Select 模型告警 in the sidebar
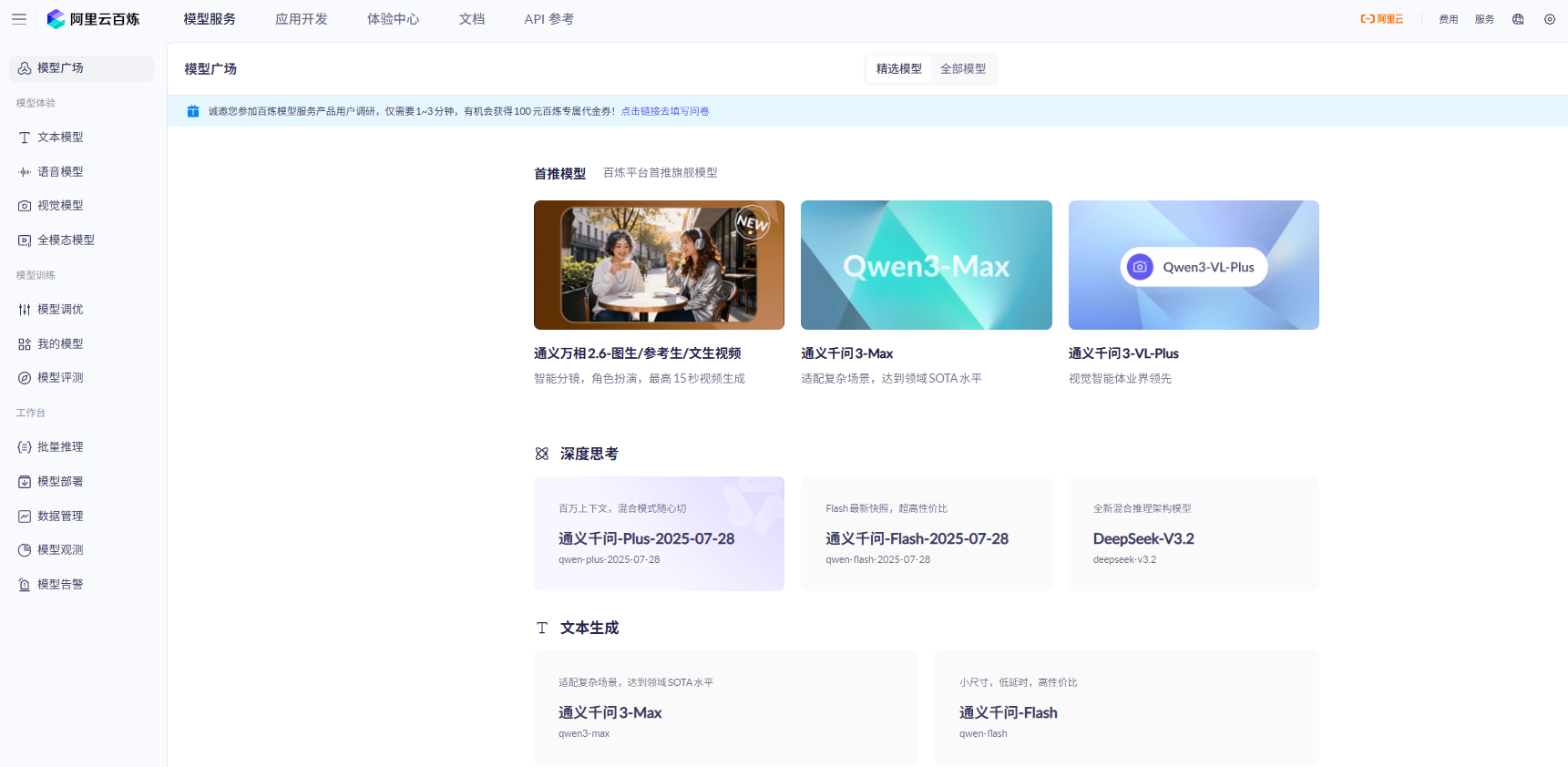Screen dimensions: 1568x767 (81, 585)
